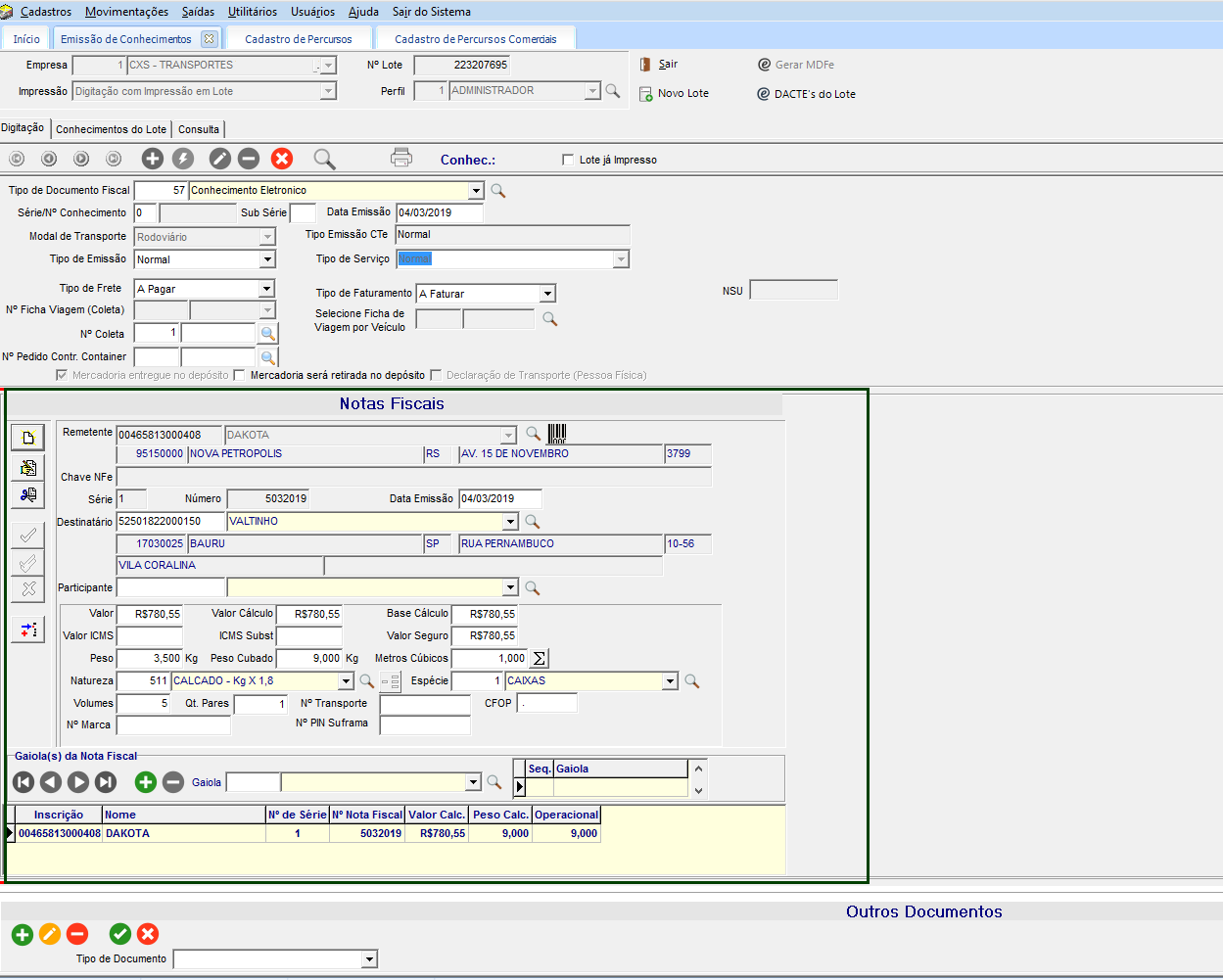1223x980 pixels.
Task: Click the printer icon in the toolbar
Action: pyautogui.click(x=401, y=158)
